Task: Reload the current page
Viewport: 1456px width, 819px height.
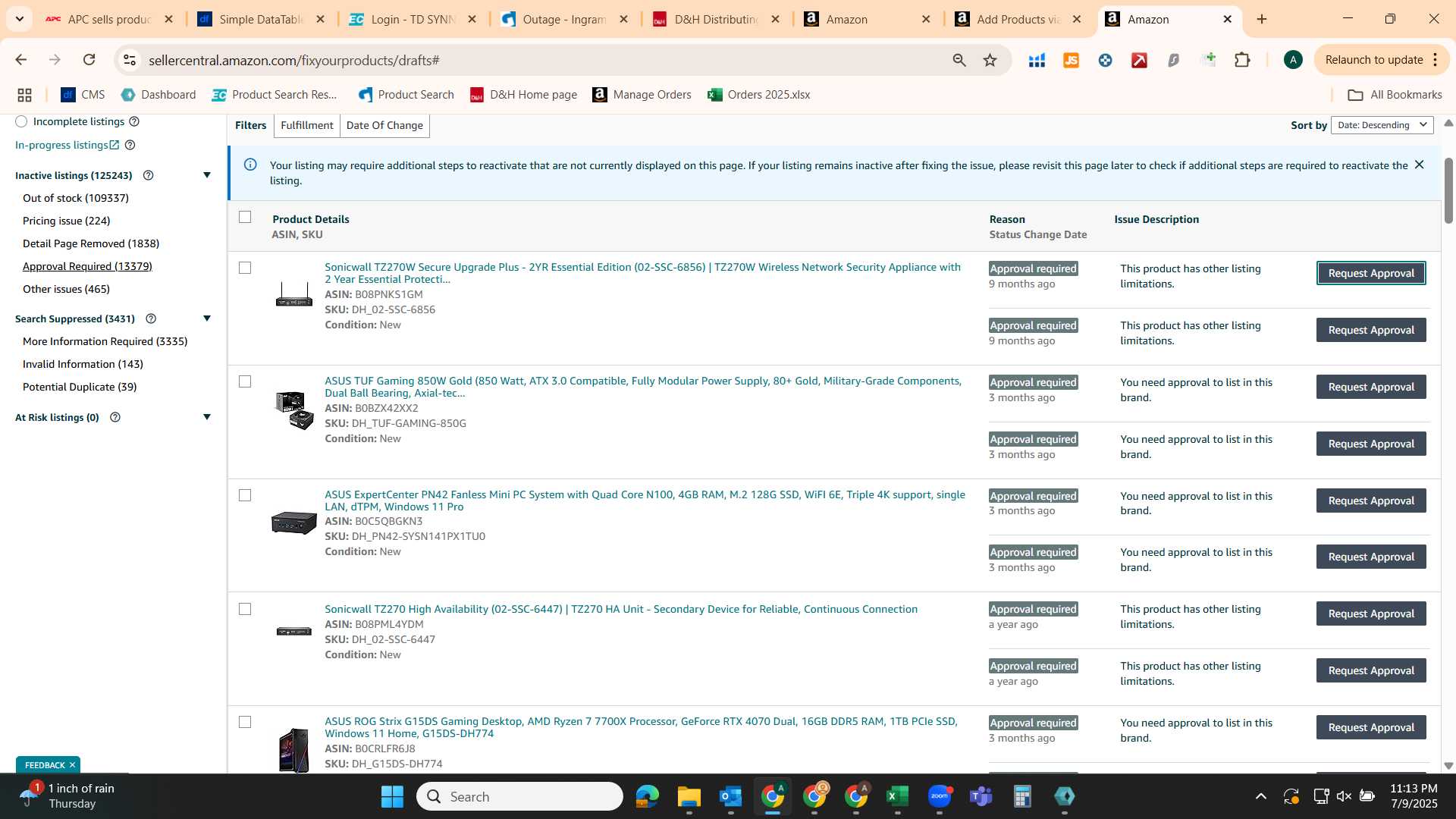Action: tap(89, 60)
